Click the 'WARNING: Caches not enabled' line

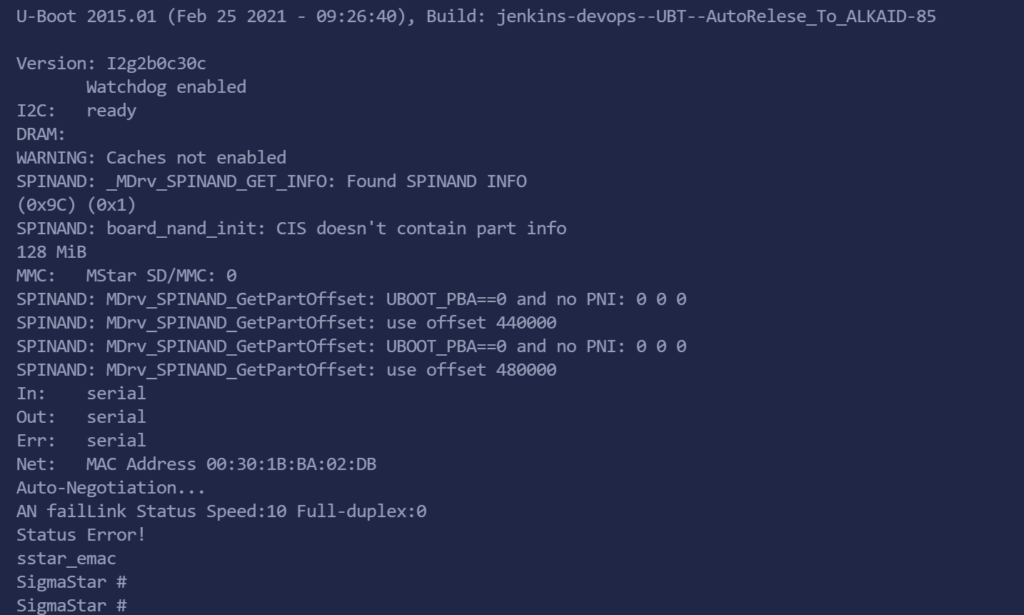tap(151, 158)
